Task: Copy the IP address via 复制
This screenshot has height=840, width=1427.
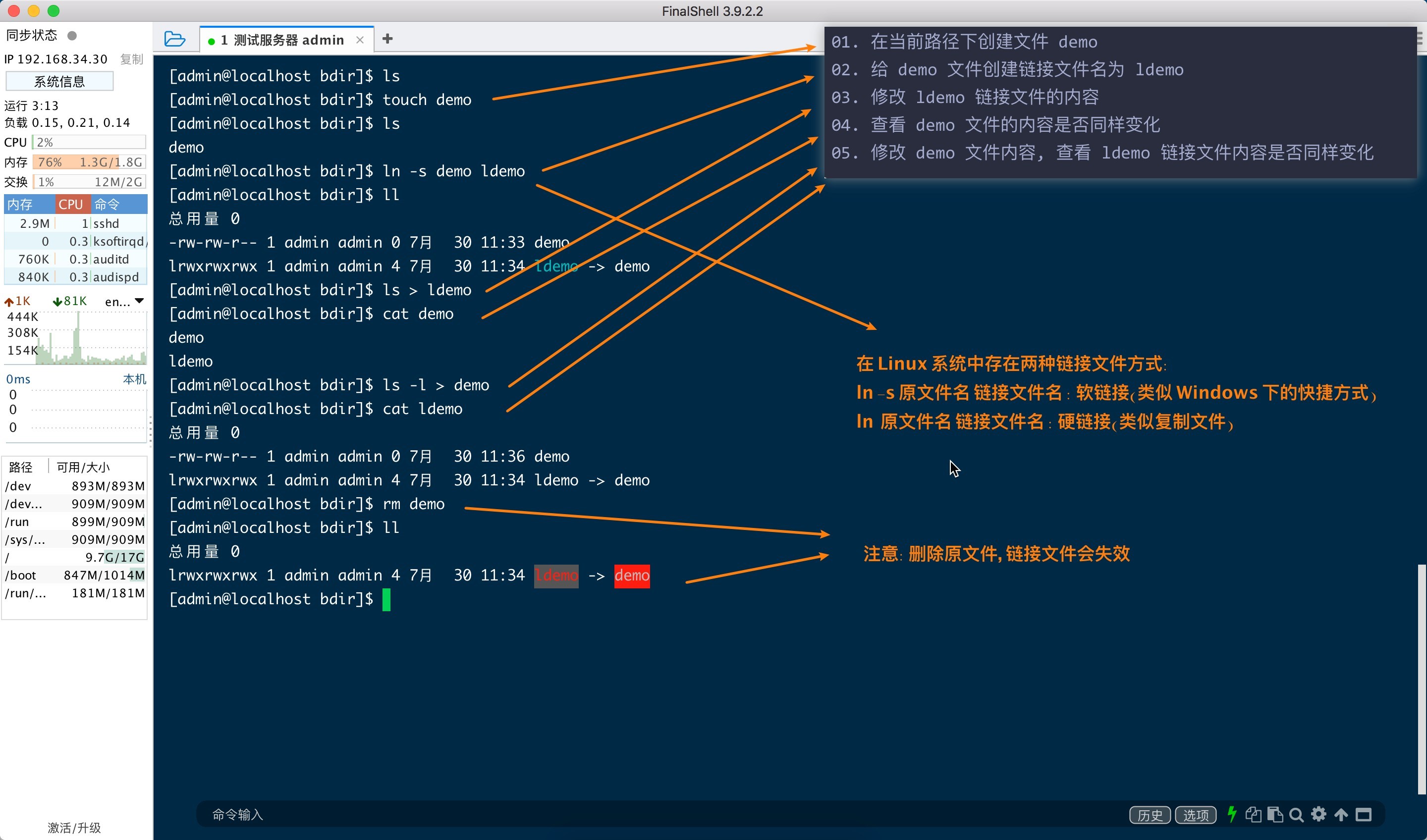Action: 131,59
